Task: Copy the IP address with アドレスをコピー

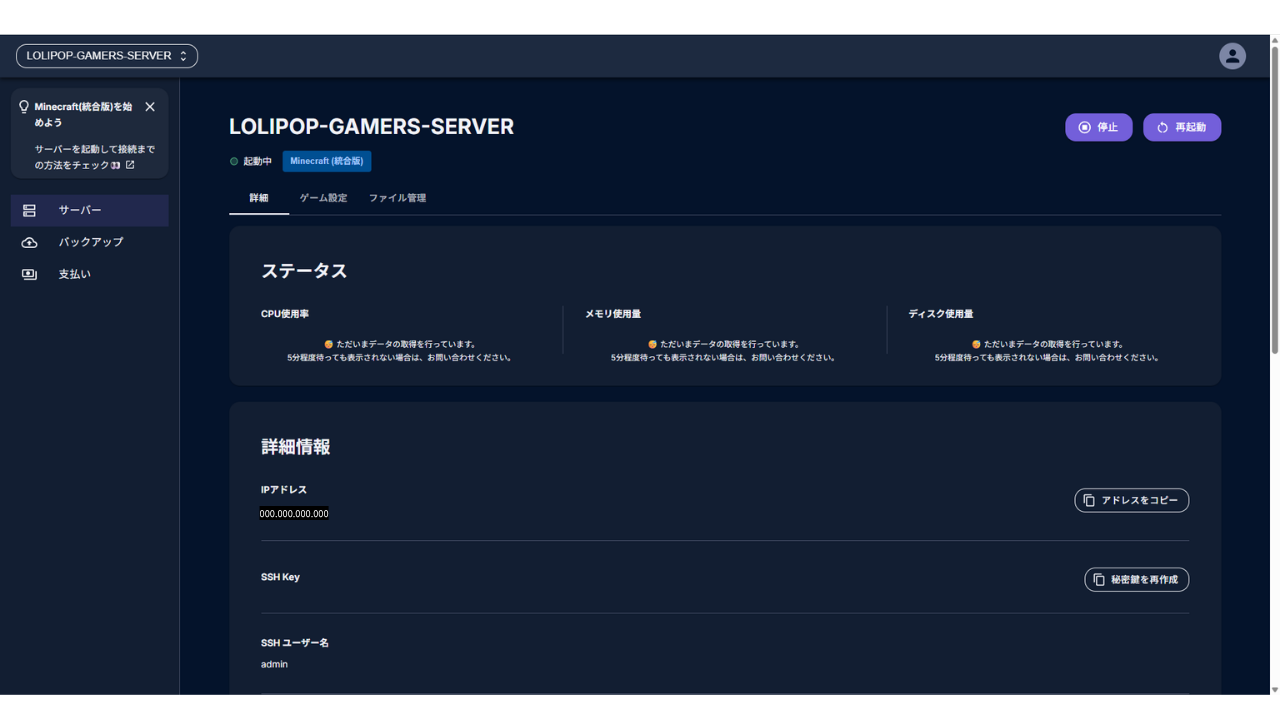Action: coord(1132,500)
